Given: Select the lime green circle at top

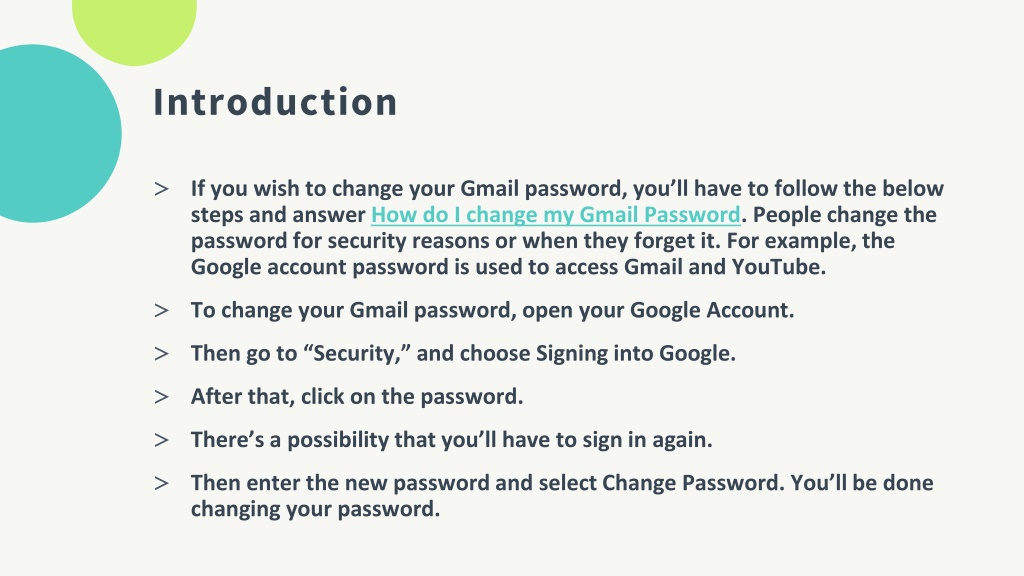Looking at the screenshot, I should [134, 31].
